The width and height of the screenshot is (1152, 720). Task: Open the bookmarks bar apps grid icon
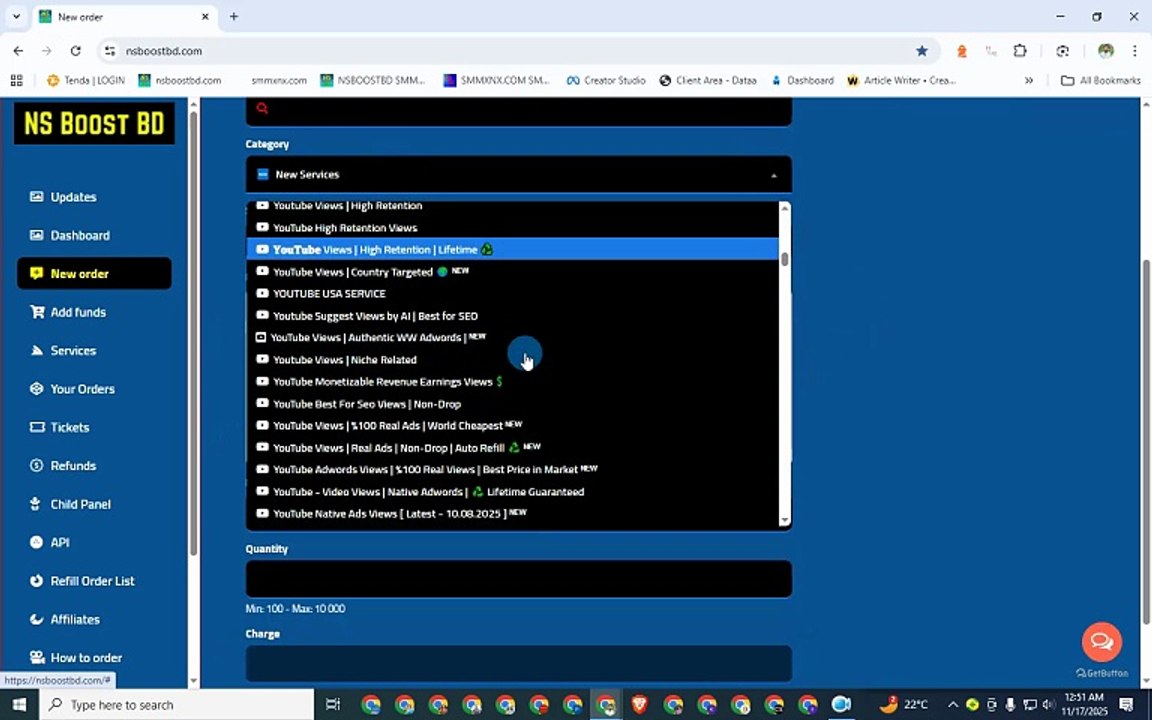[17, 80]
